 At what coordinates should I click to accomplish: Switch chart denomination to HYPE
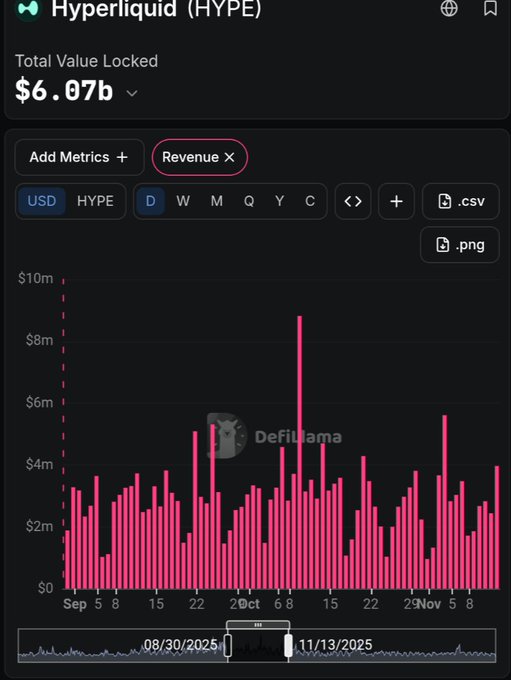(95, 201)
